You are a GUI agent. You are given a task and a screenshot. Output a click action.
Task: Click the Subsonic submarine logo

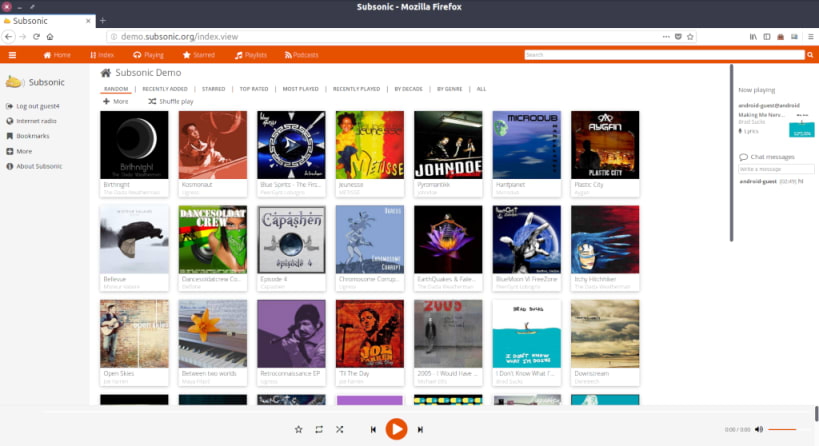tap(14, 81)
